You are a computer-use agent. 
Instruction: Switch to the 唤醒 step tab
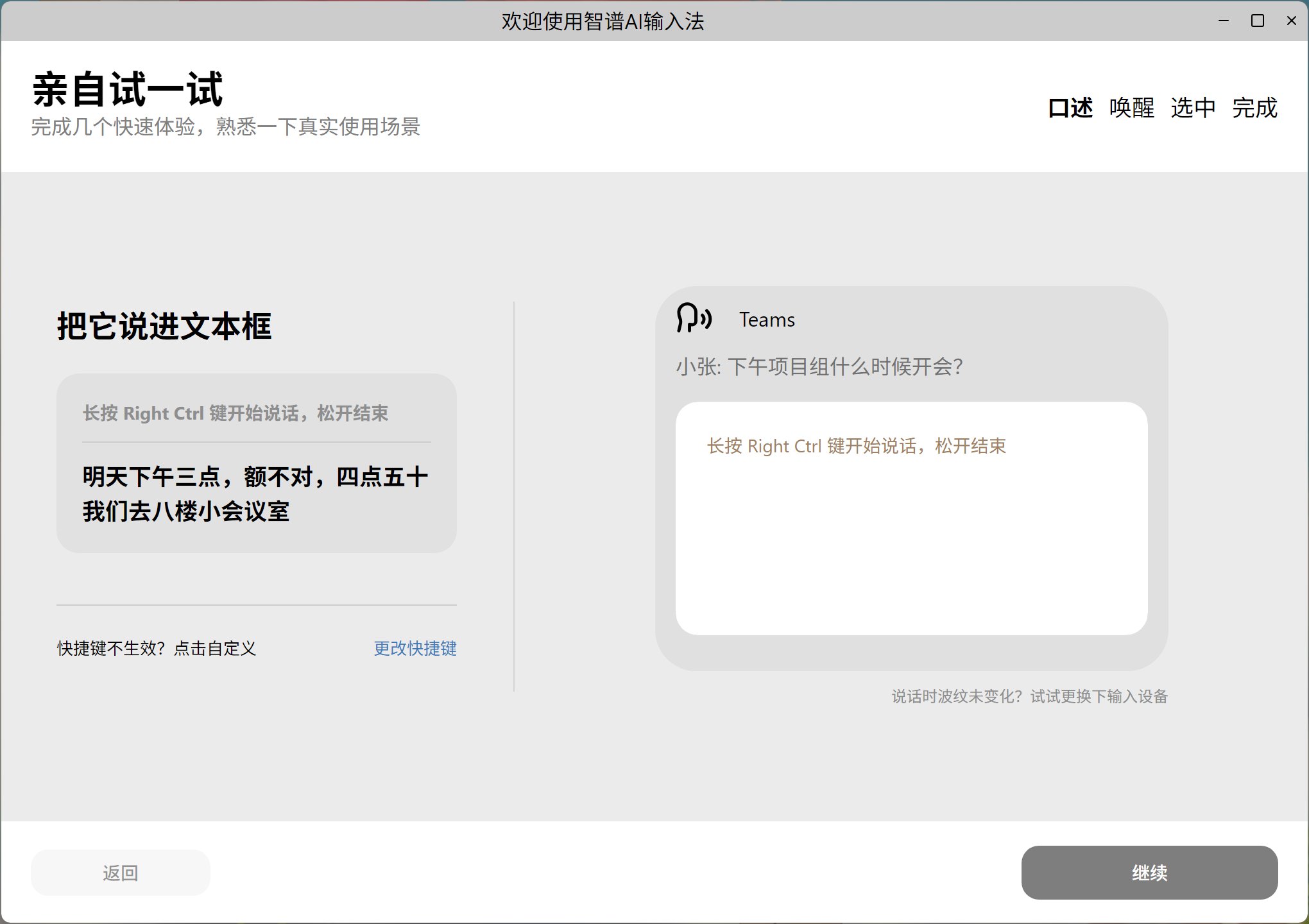tap(1131, 108)
